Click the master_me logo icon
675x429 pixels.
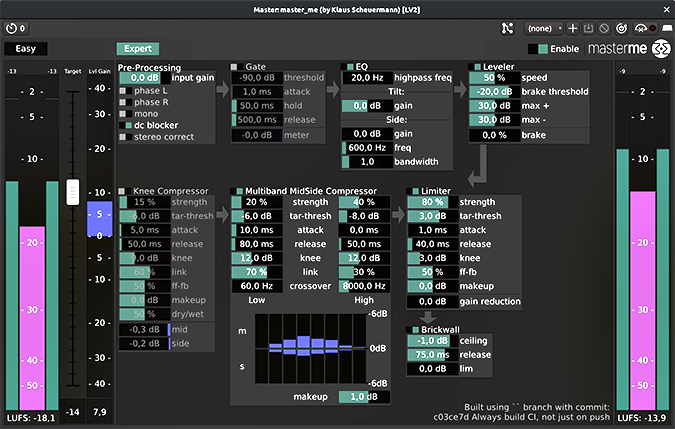pos(661,48)
